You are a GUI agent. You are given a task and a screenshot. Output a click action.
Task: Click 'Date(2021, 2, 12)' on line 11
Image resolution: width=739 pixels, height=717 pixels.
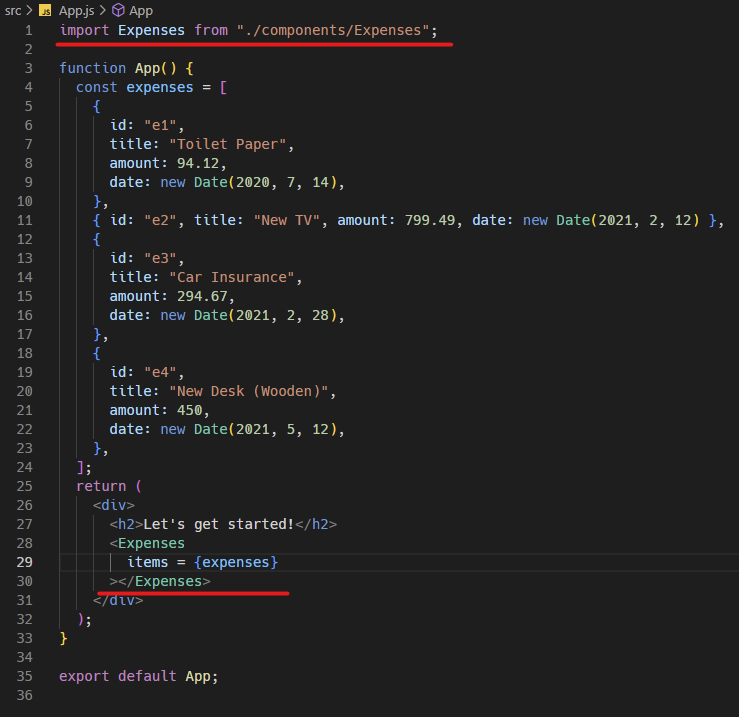628,221
